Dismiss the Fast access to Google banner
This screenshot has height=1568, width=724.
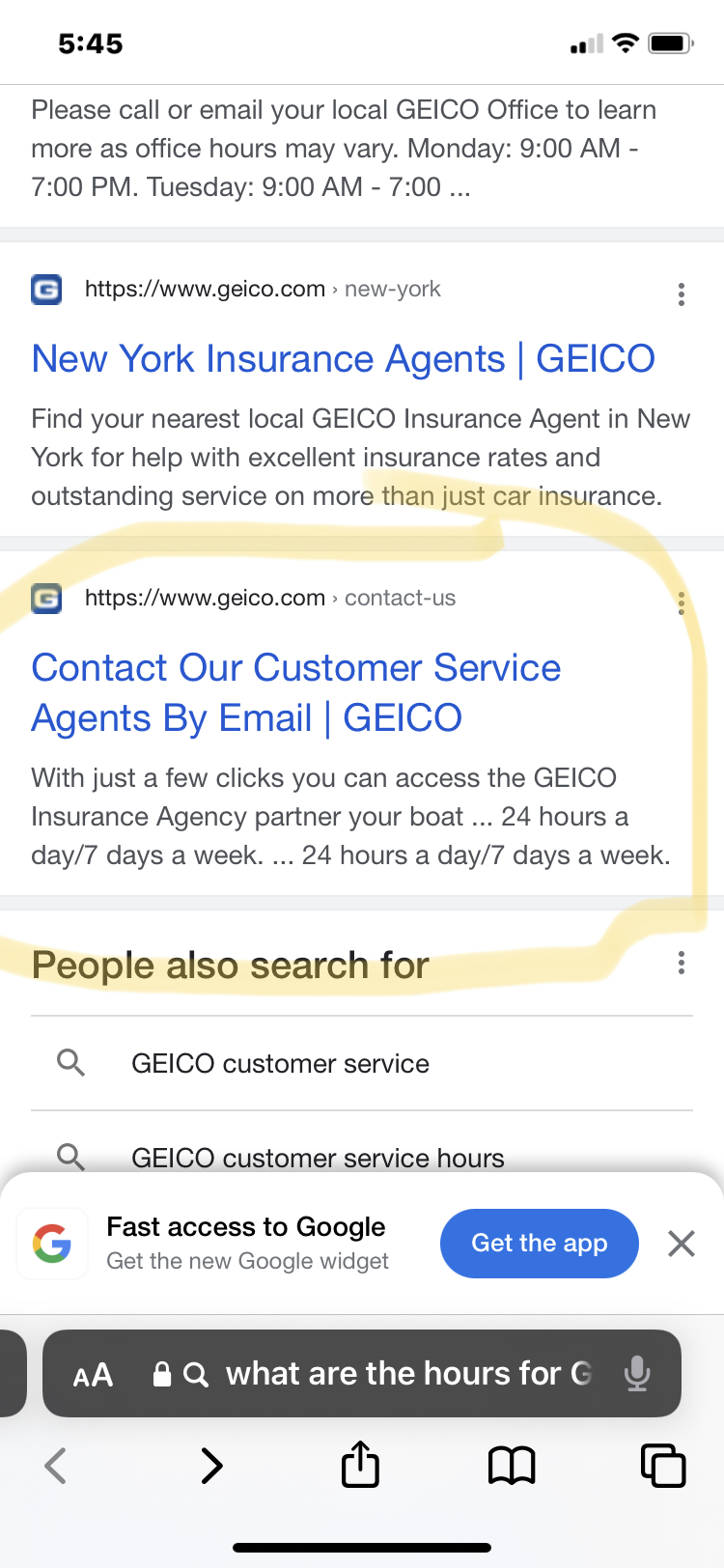(682, 1244)
